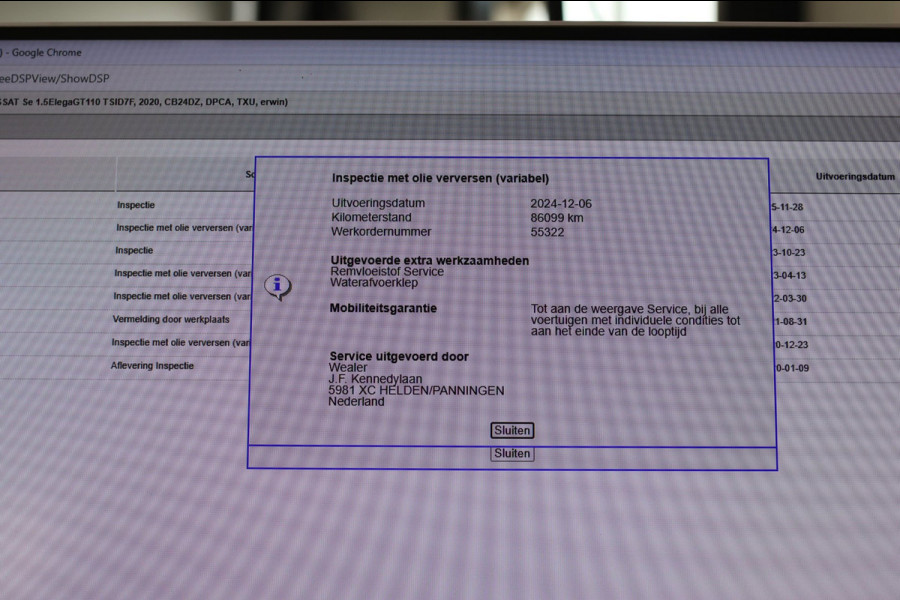The image size is (900, 600).
Task: Click the 'Werkordernummer' label
Action: pyautogui.click(x=381, y=232)
